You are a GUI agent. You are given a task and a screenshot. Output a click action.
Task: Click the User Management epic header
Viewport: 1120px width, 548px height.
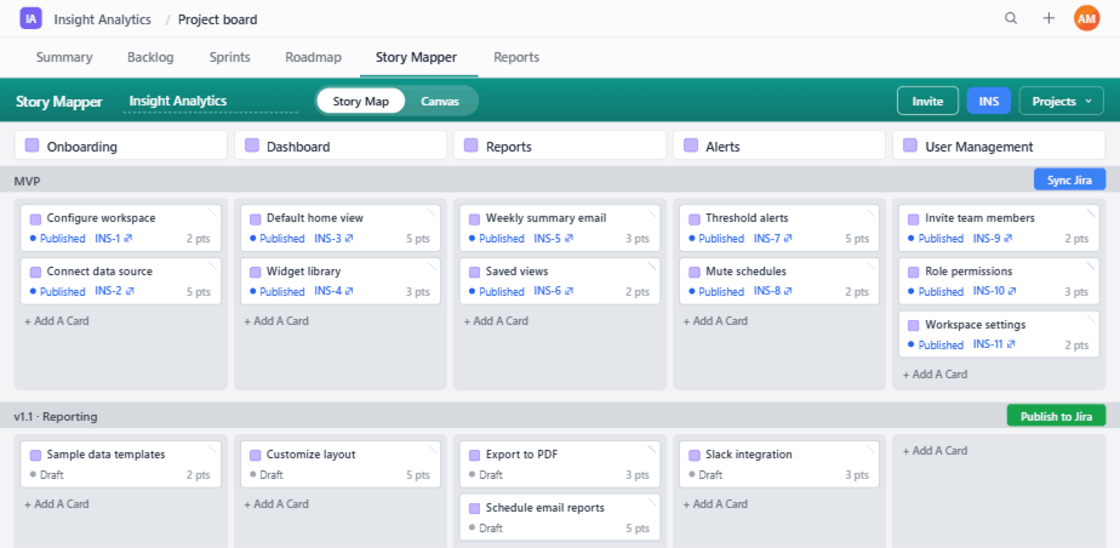[999, 145]
